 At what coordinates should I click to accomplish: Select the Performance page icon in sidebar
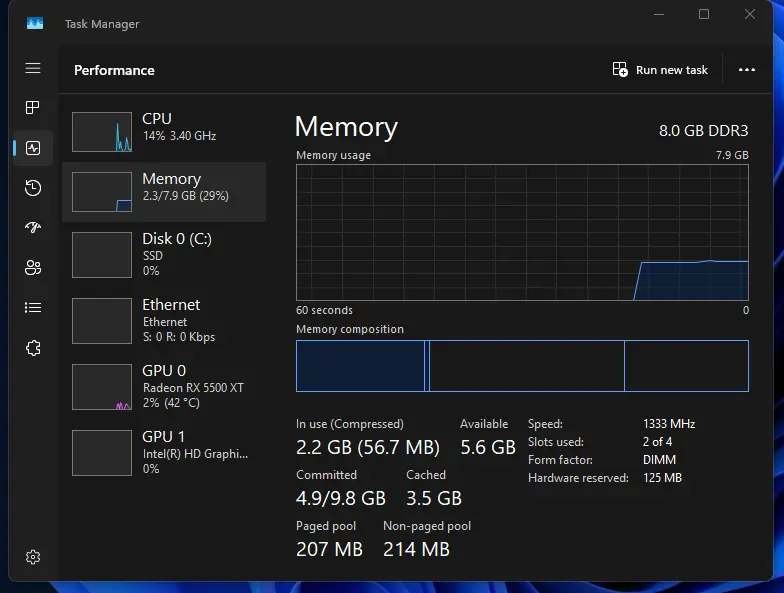(x=33, y=148)
